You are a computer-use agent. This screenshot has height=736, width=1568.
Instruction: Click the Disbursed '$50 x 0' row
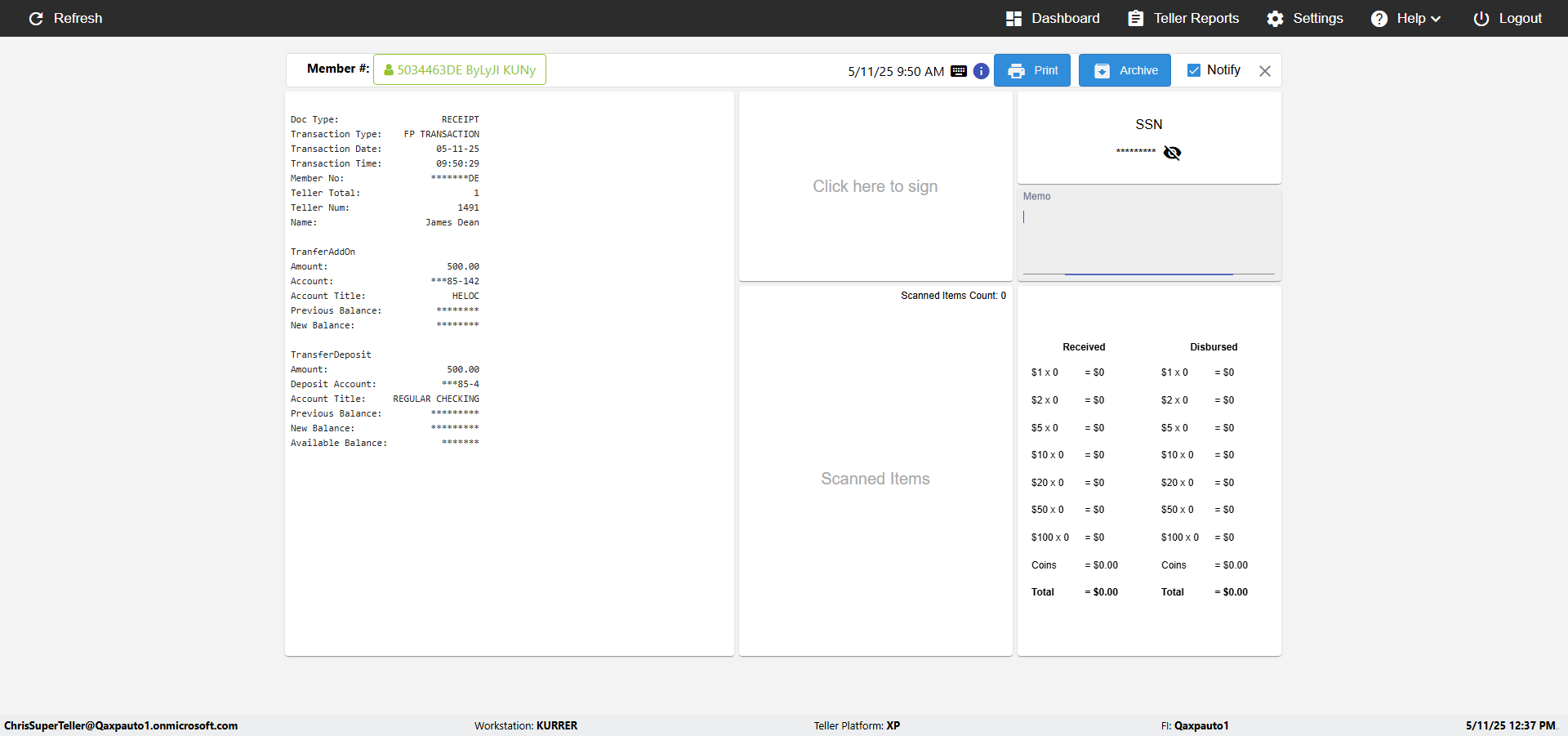[x=1198, y=510]
